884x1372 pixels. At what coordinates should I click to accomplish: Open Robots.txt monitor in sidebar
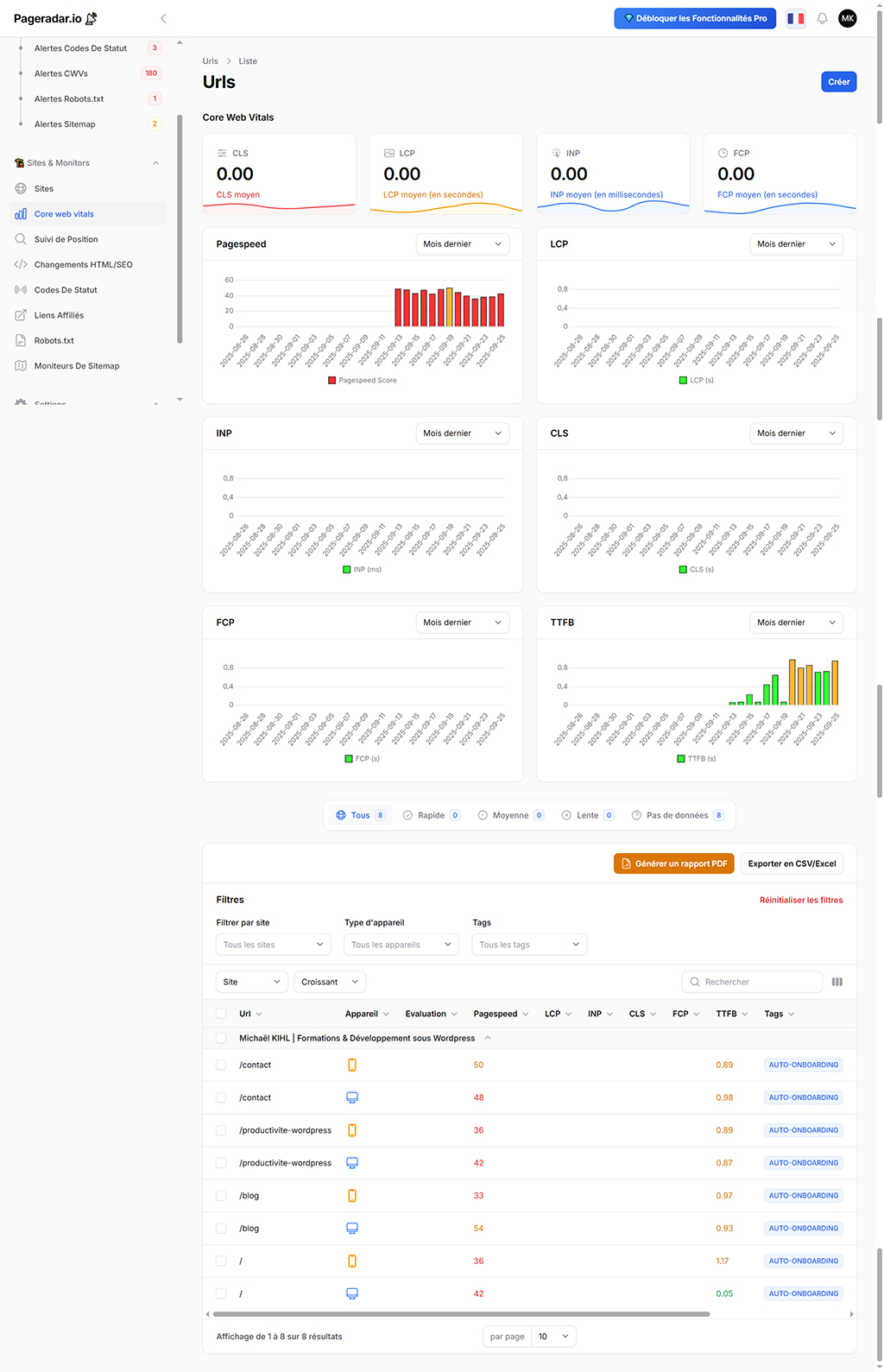point(54,340)
